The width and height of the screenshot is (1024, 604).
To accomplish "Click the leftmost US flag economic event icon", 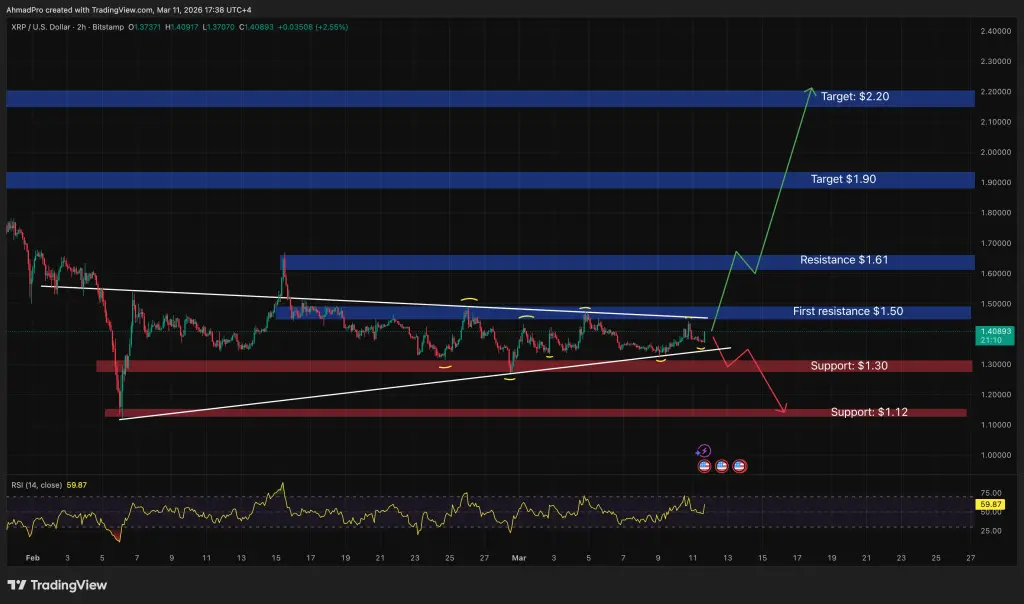I will (704, 465).
